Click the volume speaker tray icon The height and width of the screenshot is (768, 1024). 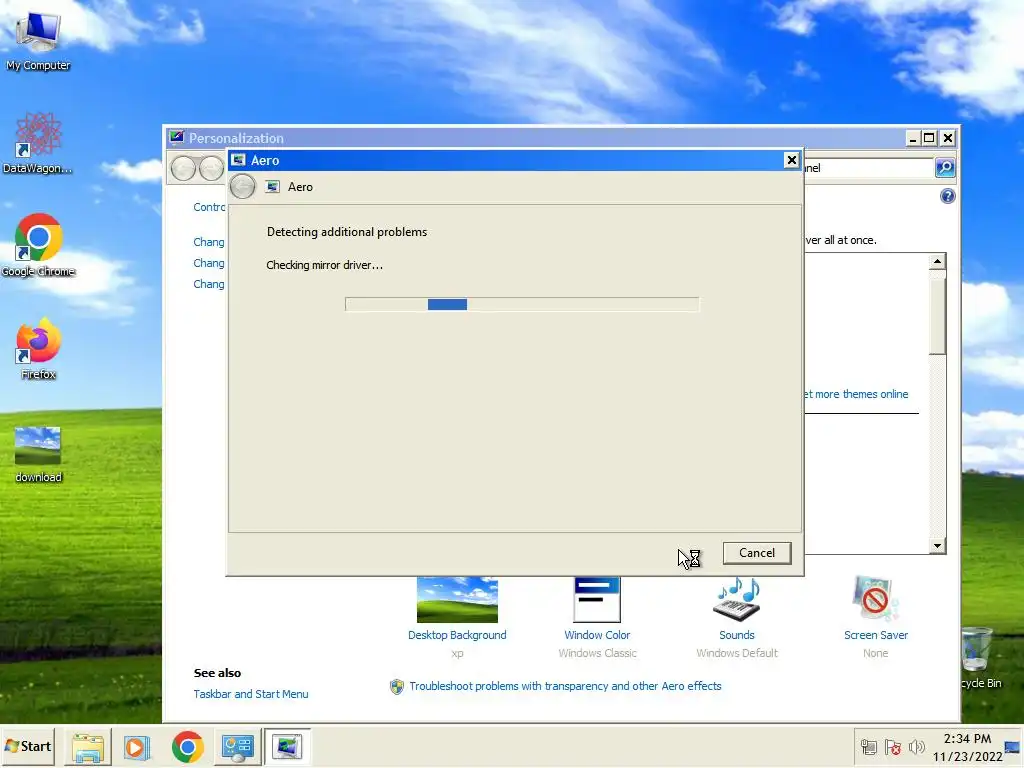917,747
